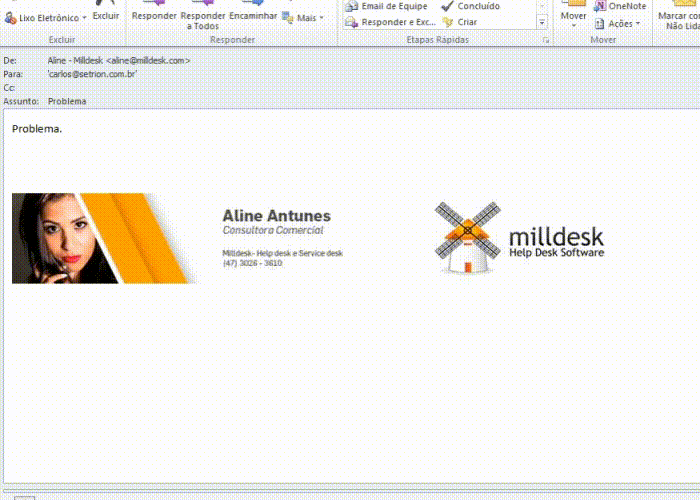This screenshot has height=500, width=700.
Task: Click phone number (47) 3026 - 3610
Action: point(252,263)
